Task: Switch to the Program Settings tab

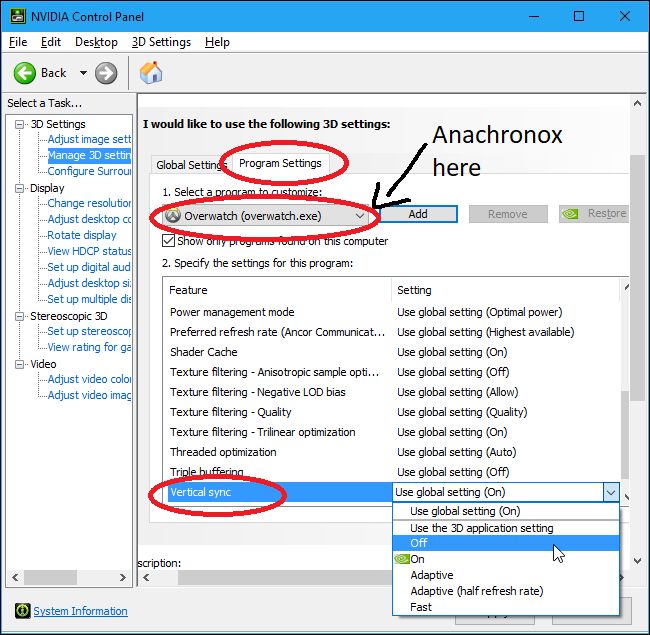Action: point(280,163)
